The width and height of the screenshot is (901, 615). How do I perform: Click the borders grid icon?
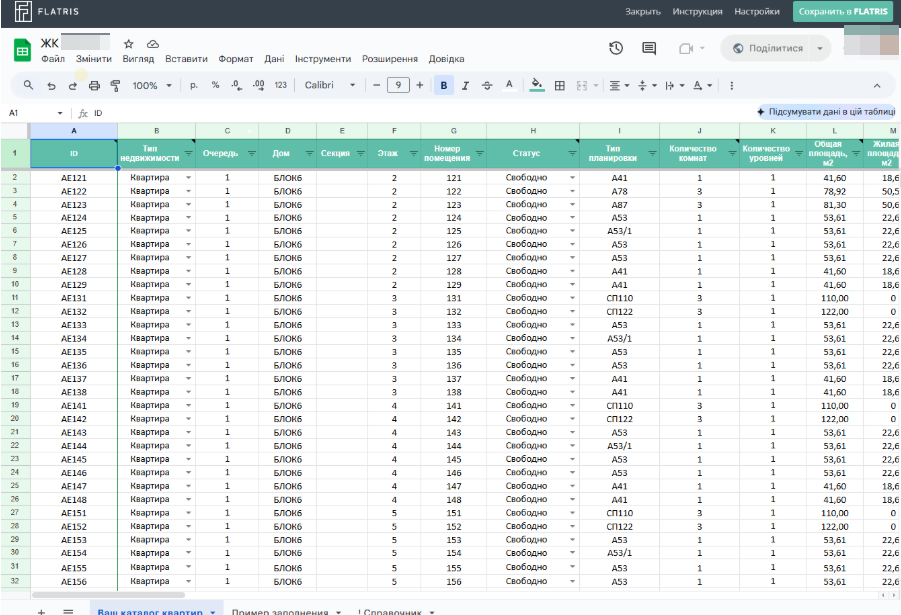tap(560, 86)
